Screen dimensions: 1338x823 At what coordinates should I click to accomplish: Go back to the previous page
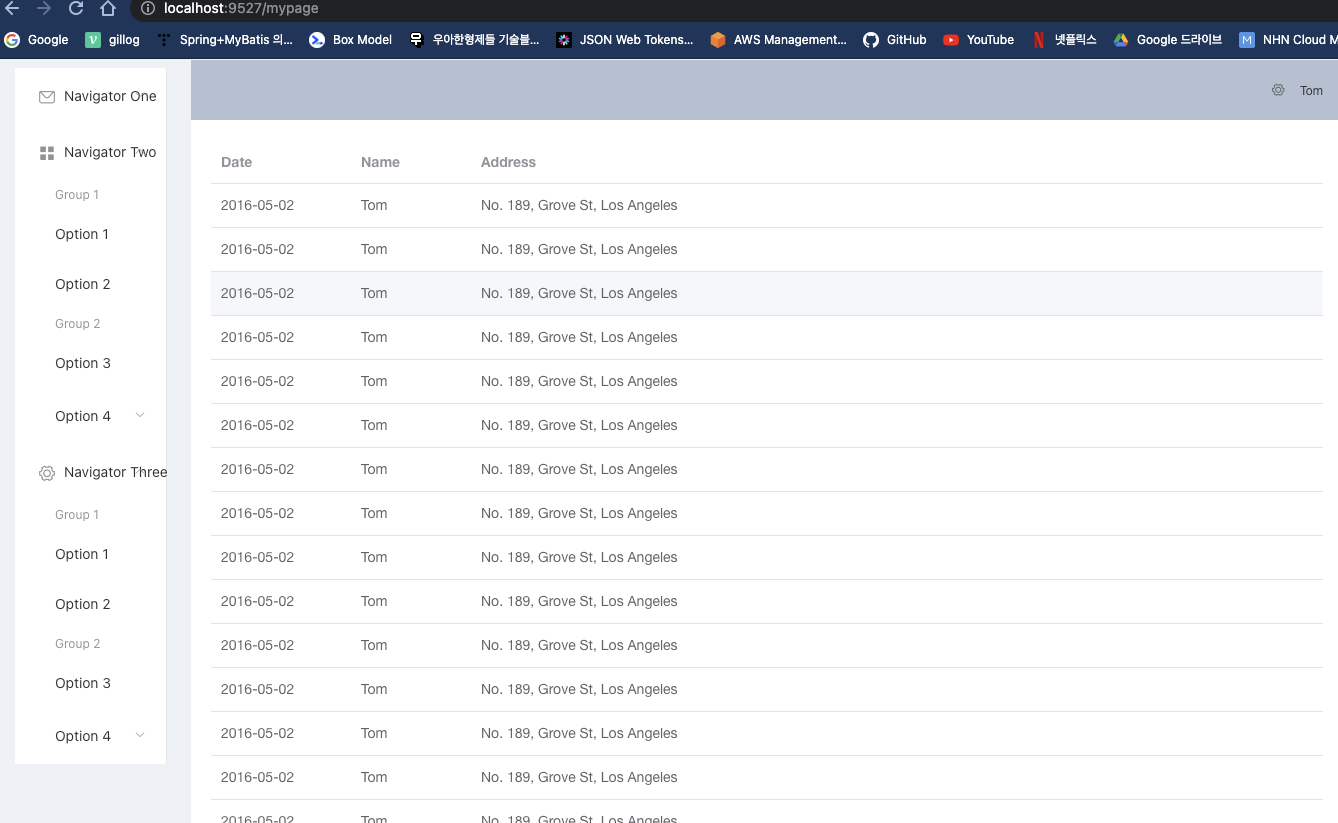(12, 8)
